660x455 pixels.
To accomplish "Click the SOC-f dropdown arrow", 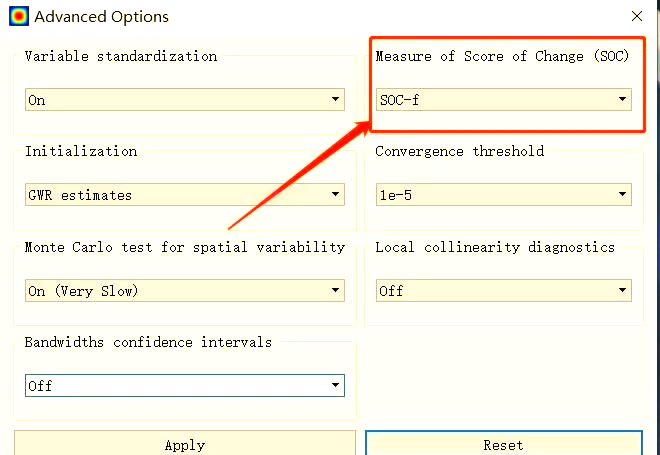I will click(622, 100).
